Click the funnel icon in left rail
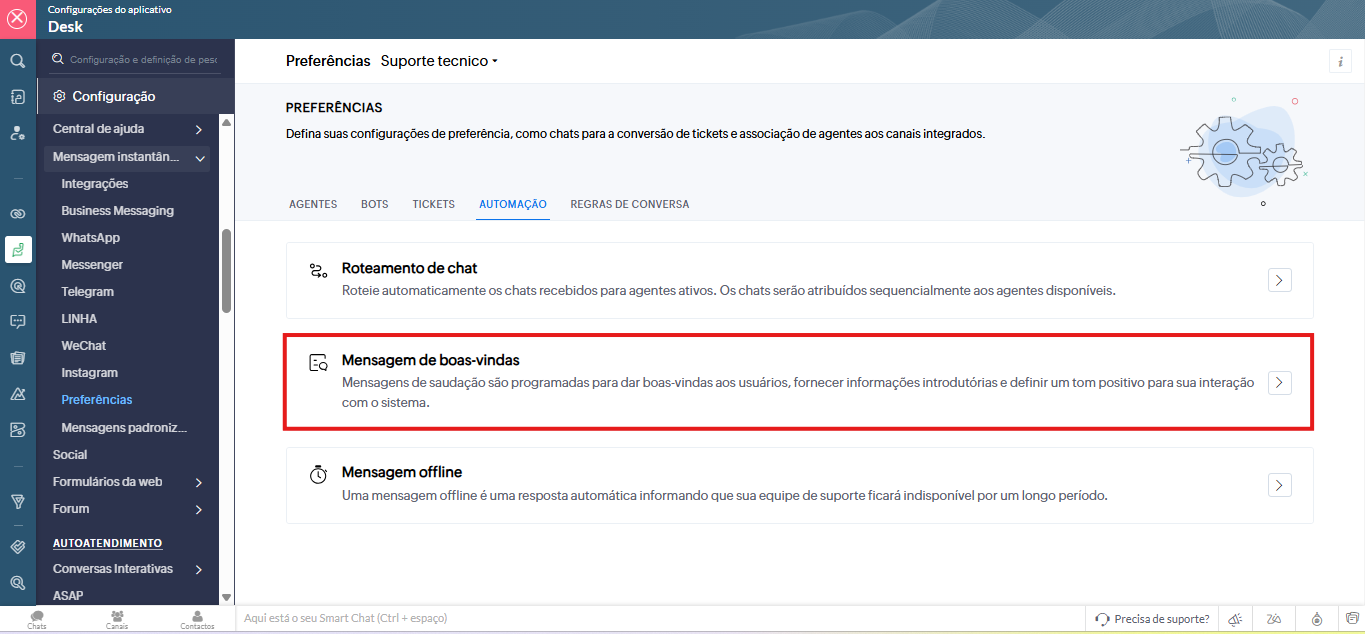This screenshot has height=634, width=1365. (17, 501)
